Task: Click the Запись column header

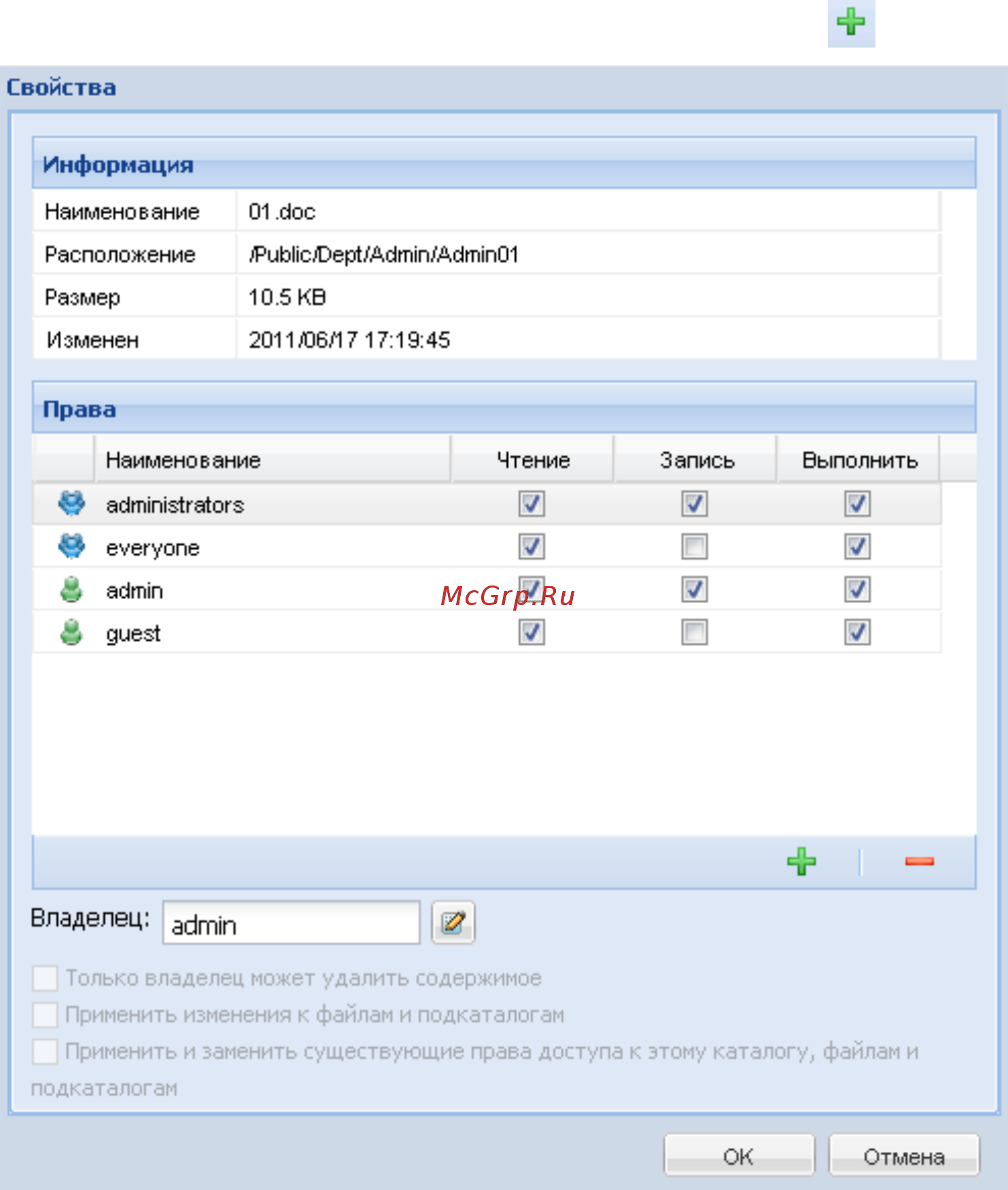Action: tap(696, 460)
